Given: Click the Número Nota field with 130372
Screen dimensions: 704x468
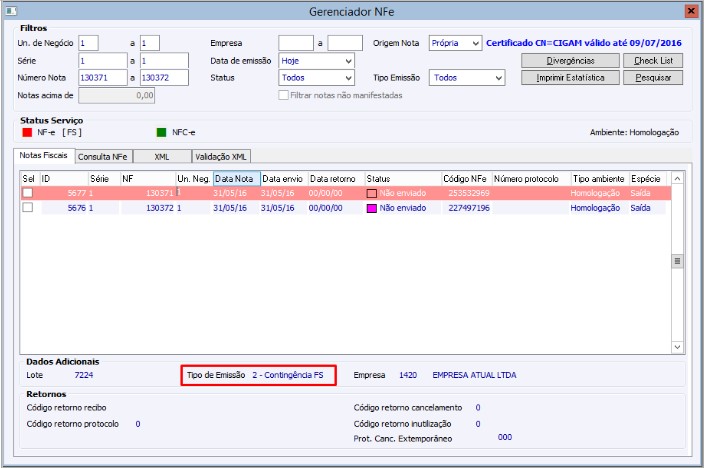Looking at the screenshot, I should 164,78.
